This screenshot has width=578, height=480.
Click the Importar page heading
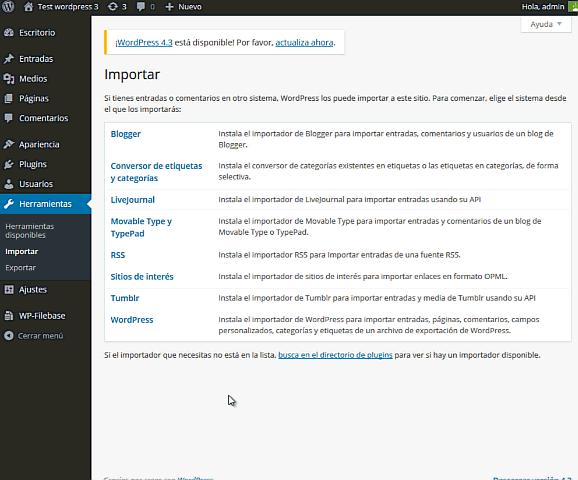(132, 74)
